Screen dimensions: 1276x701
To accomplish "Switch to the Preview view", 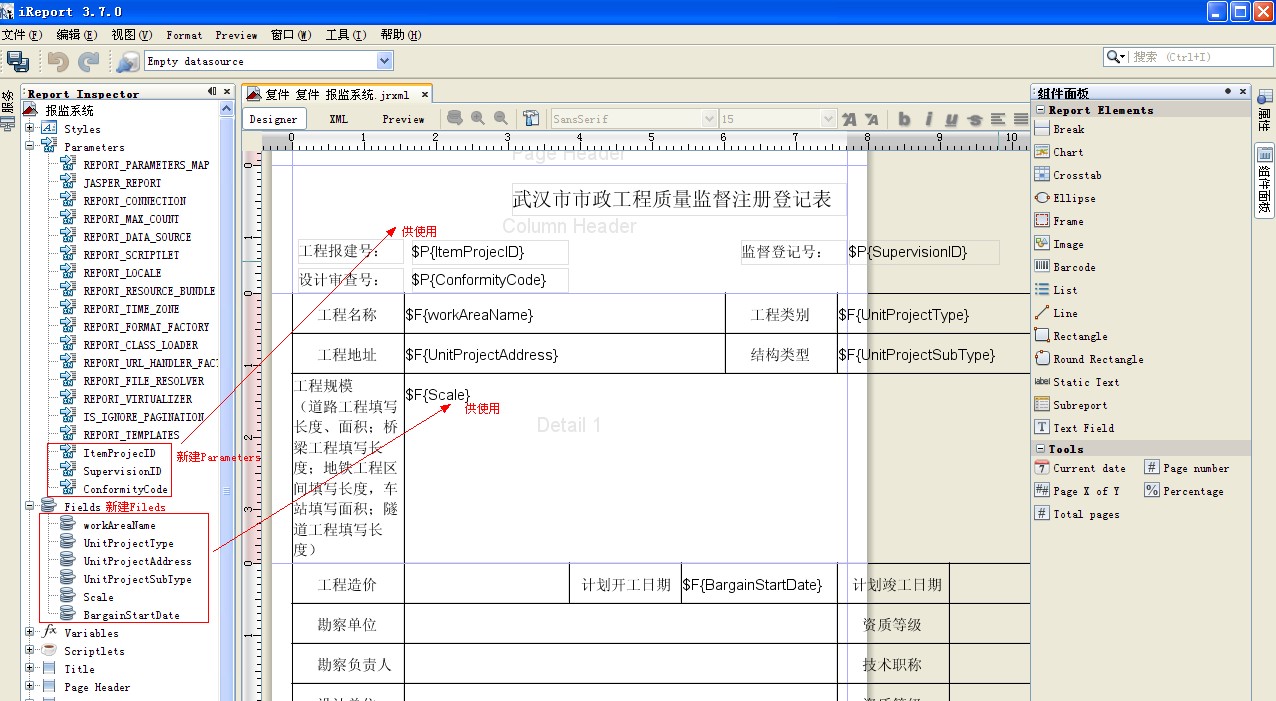I will click(x=403, y=119).
